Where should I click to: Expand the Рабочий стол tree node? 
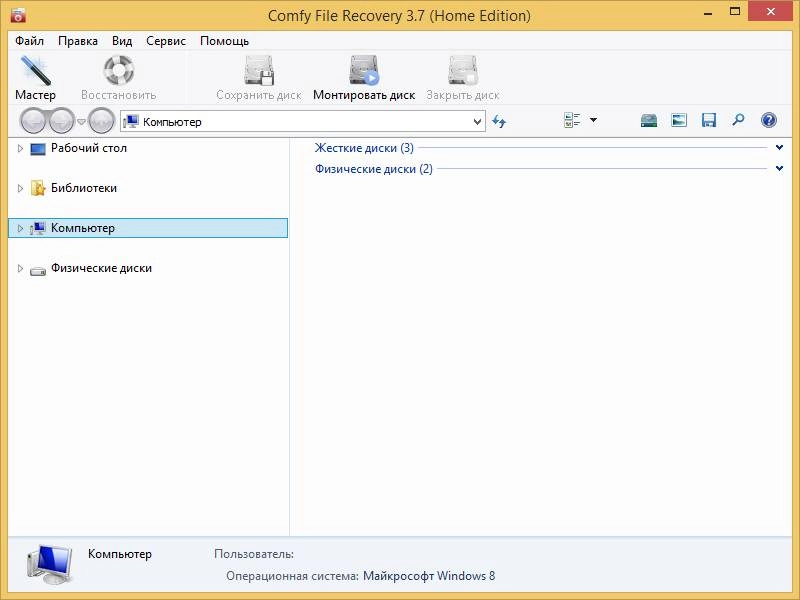tap(20, 148)
